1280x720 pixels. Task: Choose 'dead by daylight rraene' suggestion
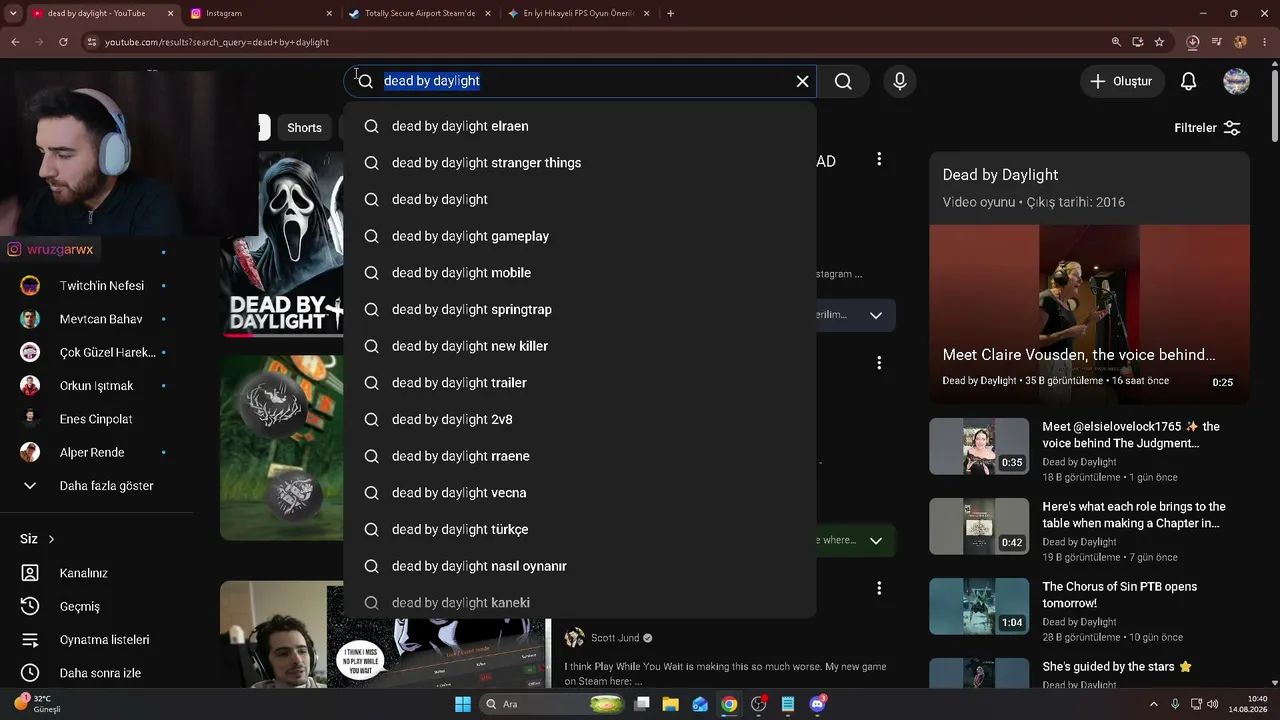click(x=580, y=456)
